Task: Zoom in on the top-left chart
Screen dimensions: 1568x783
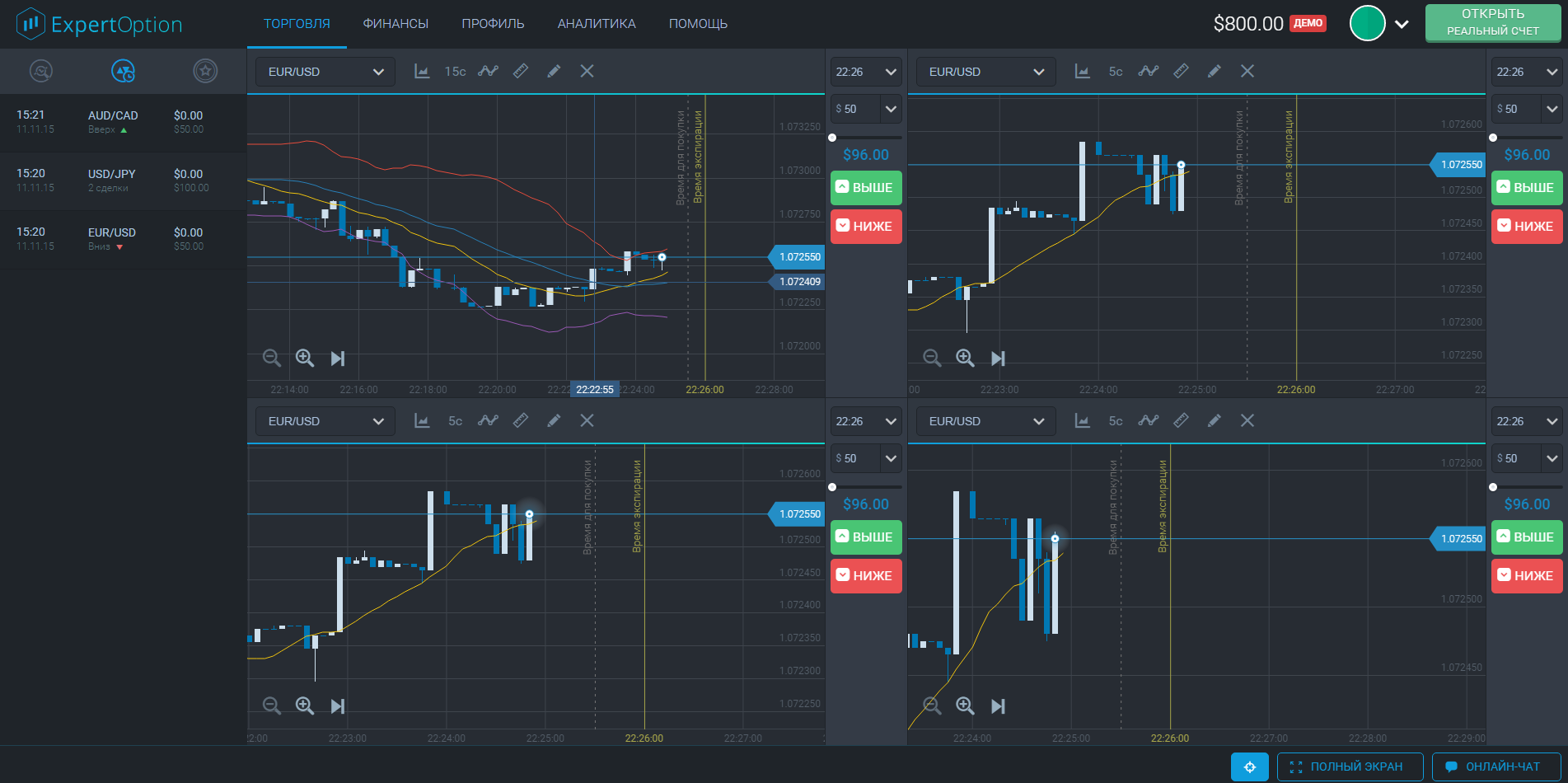Action: [x=305, y=358]
